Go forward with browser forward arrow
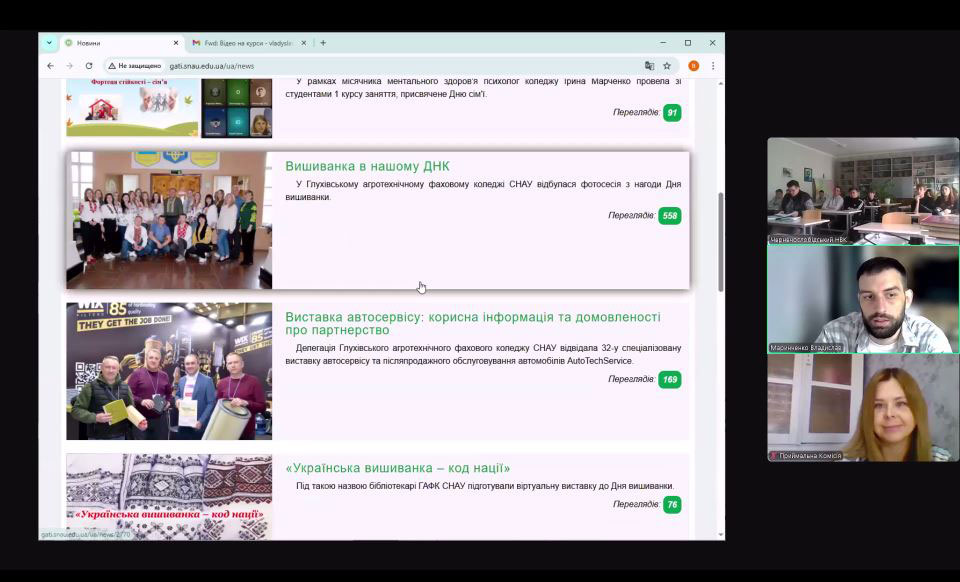Screen dimensions: 960x582 [x=69, y=65]
